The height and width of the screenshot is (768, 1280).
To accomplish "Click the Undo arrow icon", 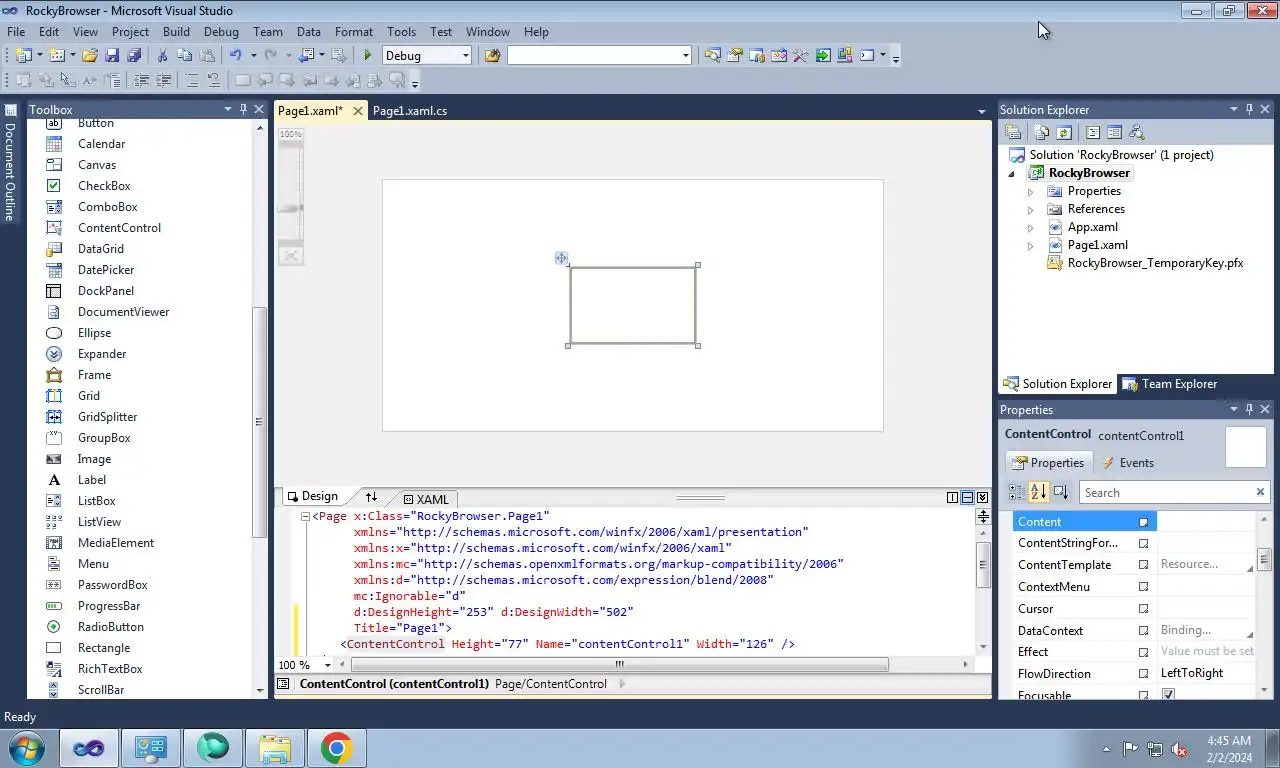I will [235, 55].
